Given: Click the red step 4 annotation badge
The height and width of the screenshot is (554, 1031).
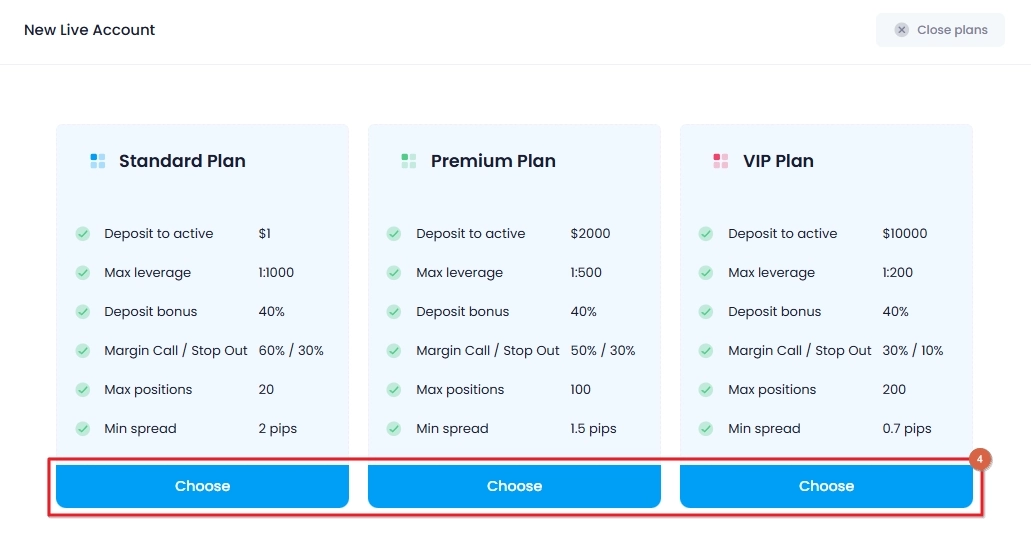Looking at the screenshot, I should [980, 459].
